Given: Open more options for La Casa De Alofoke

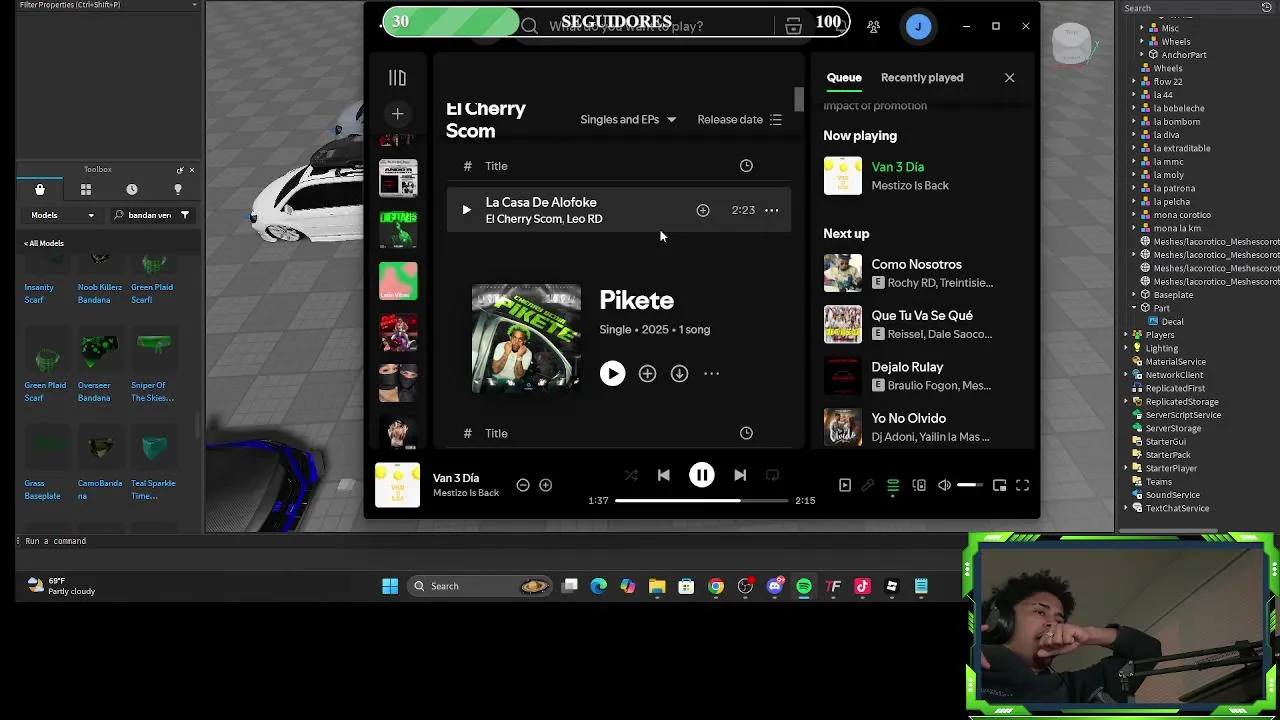Looking at the screenshot, I should click(x=772, y=210).
